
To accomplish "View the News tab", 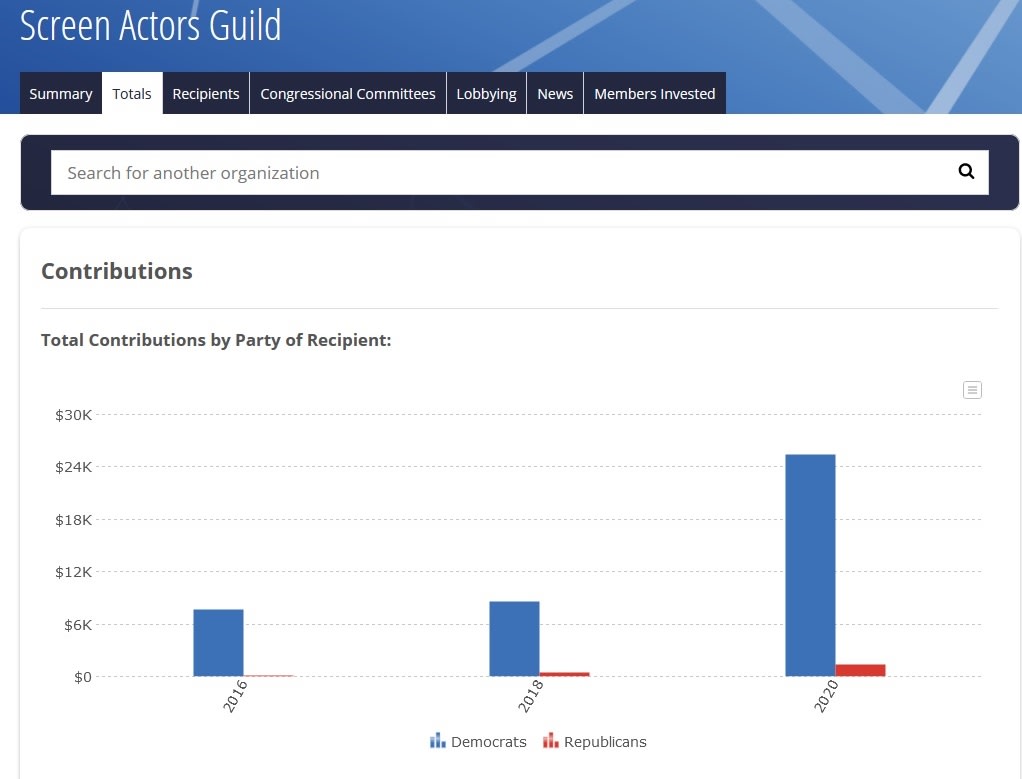I will (x=555, y=93).
